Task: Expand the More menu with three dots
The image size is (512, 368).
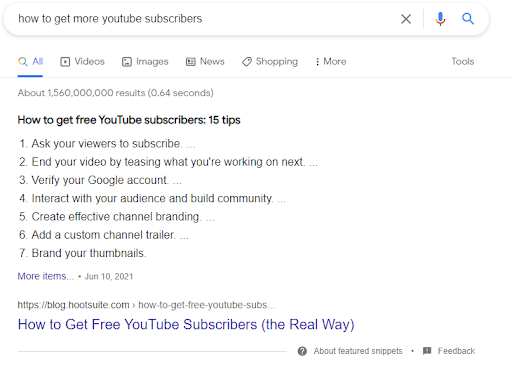Action: [x=330, y=62]
